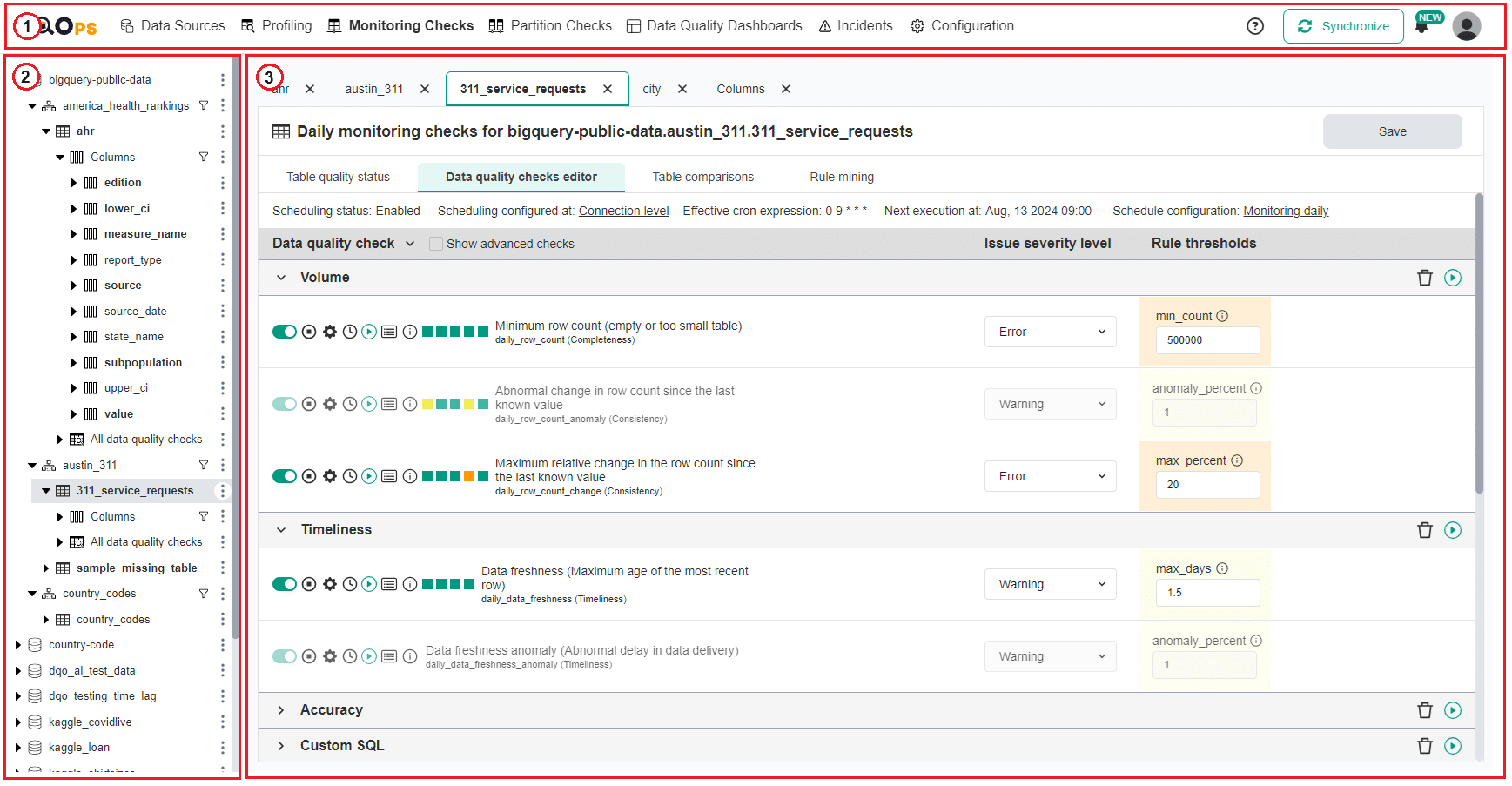Collapse the Volume section
The image size is (1512, 786).
pos(281,278)
